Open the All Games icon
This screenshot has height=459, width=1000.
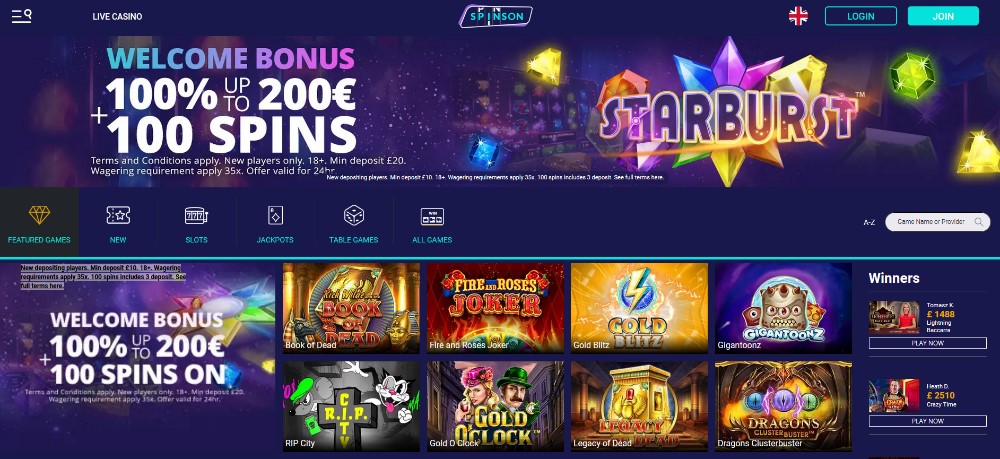coord(432,217)
